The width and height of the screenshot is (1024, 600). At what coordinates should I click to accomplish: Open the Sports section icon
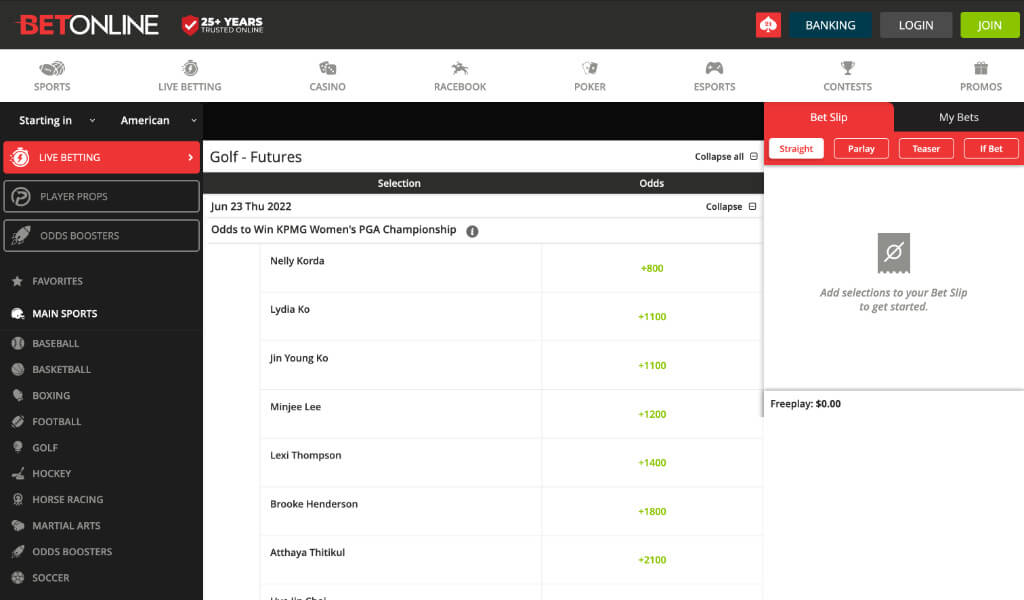(52, 69)
